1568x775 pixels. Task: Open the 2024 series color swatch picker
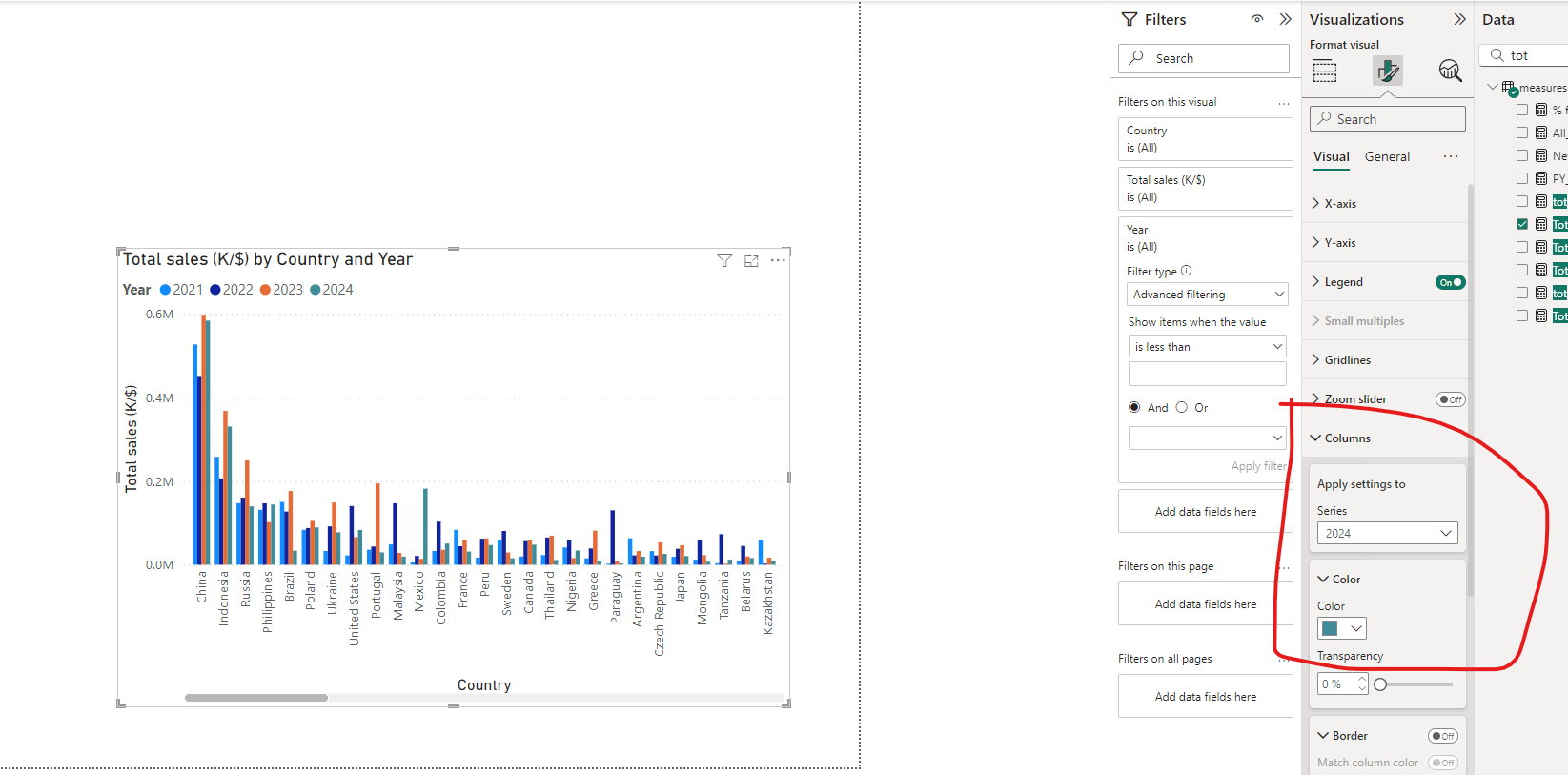(1342, 628)
